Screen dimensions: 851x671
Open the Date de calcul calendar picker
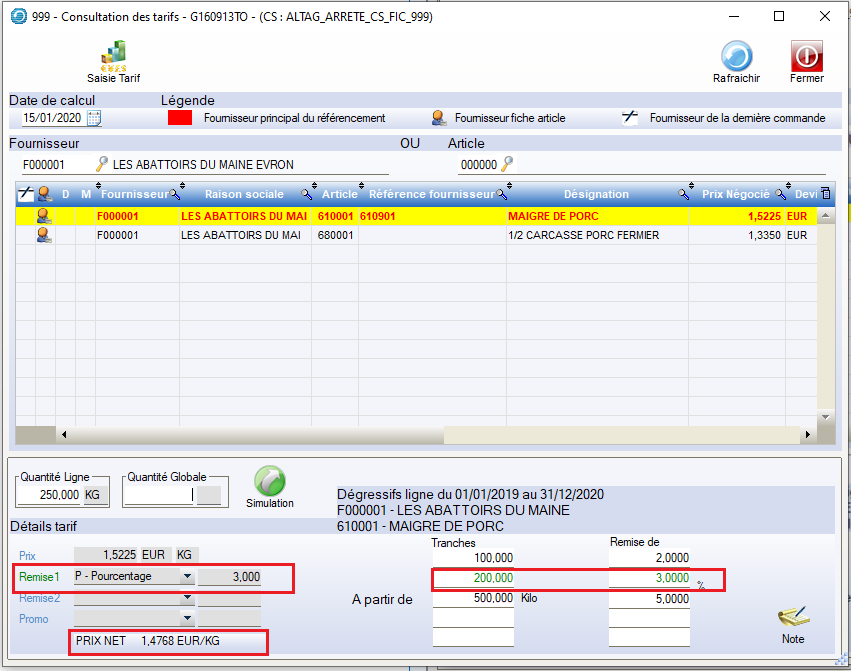[x=95, y=118]
